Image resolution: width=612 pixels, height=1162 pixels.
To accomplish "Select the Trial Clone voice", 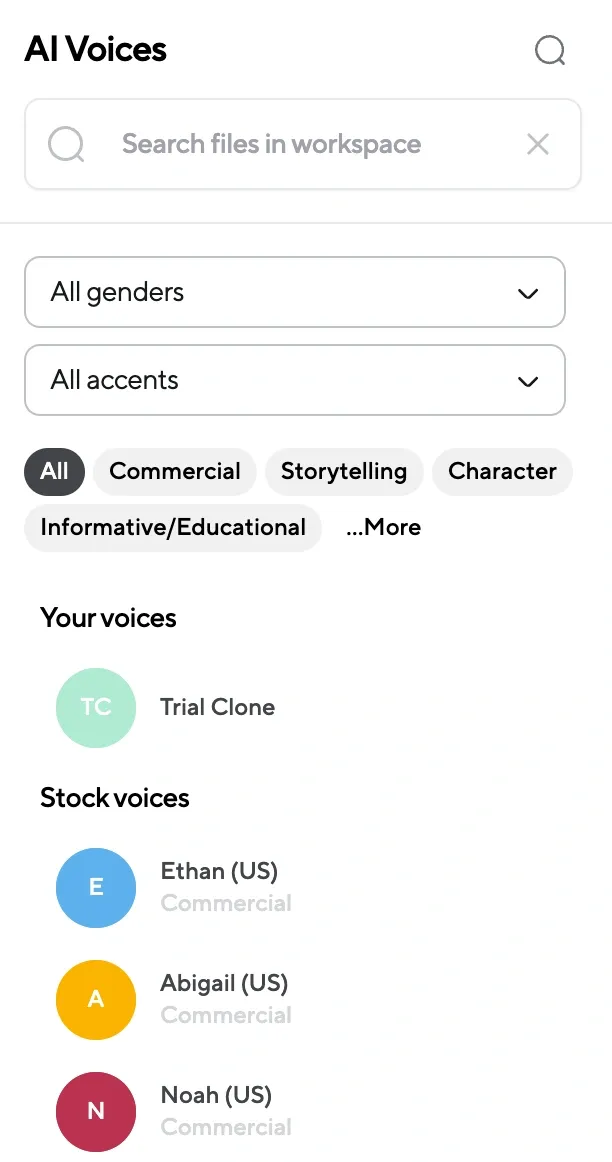I will pyautogui.click(x=217, y=707).
